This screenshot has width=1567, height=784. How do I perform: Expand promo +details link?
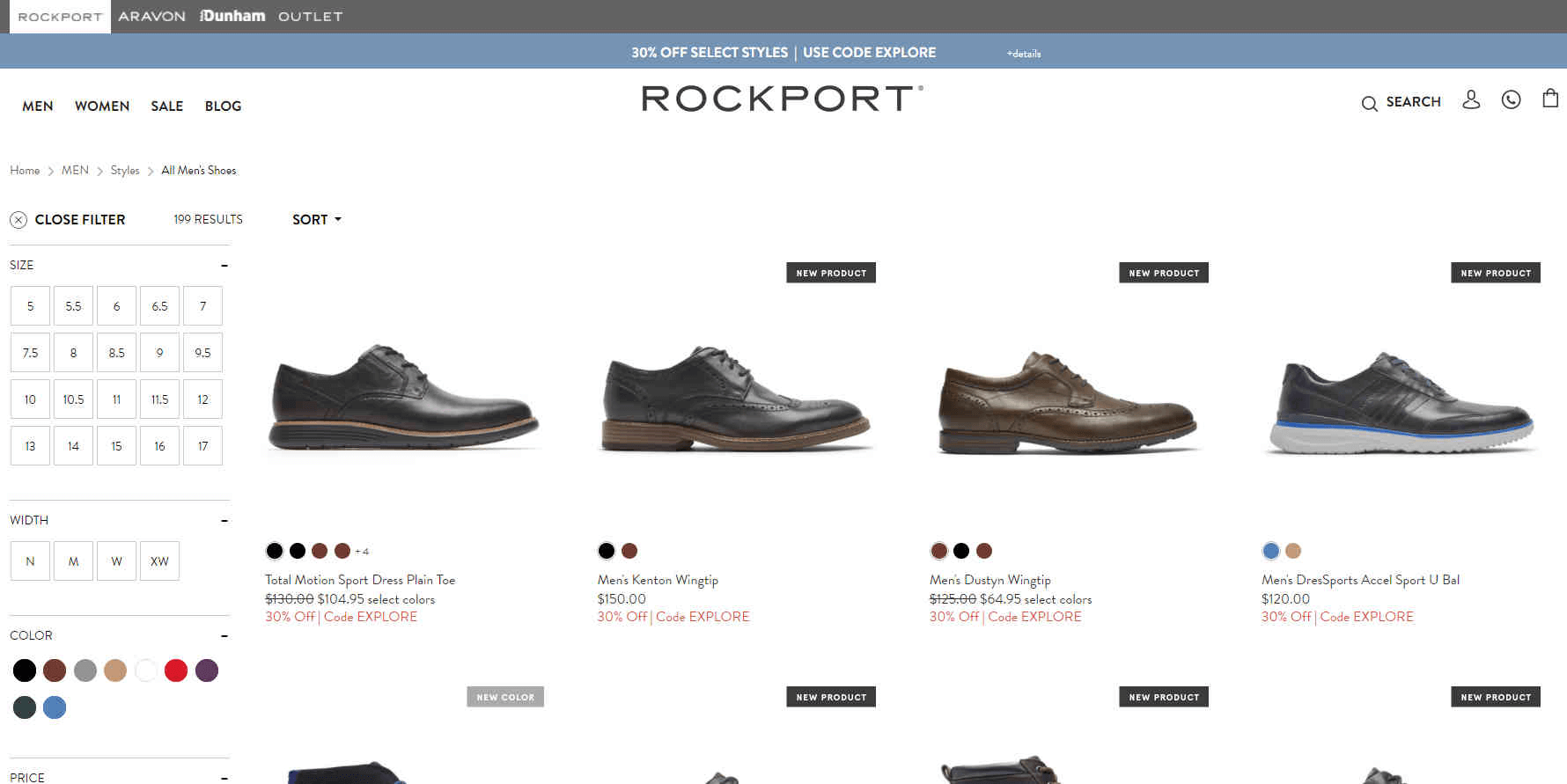pyautogui.click(x=1024, y=54)
